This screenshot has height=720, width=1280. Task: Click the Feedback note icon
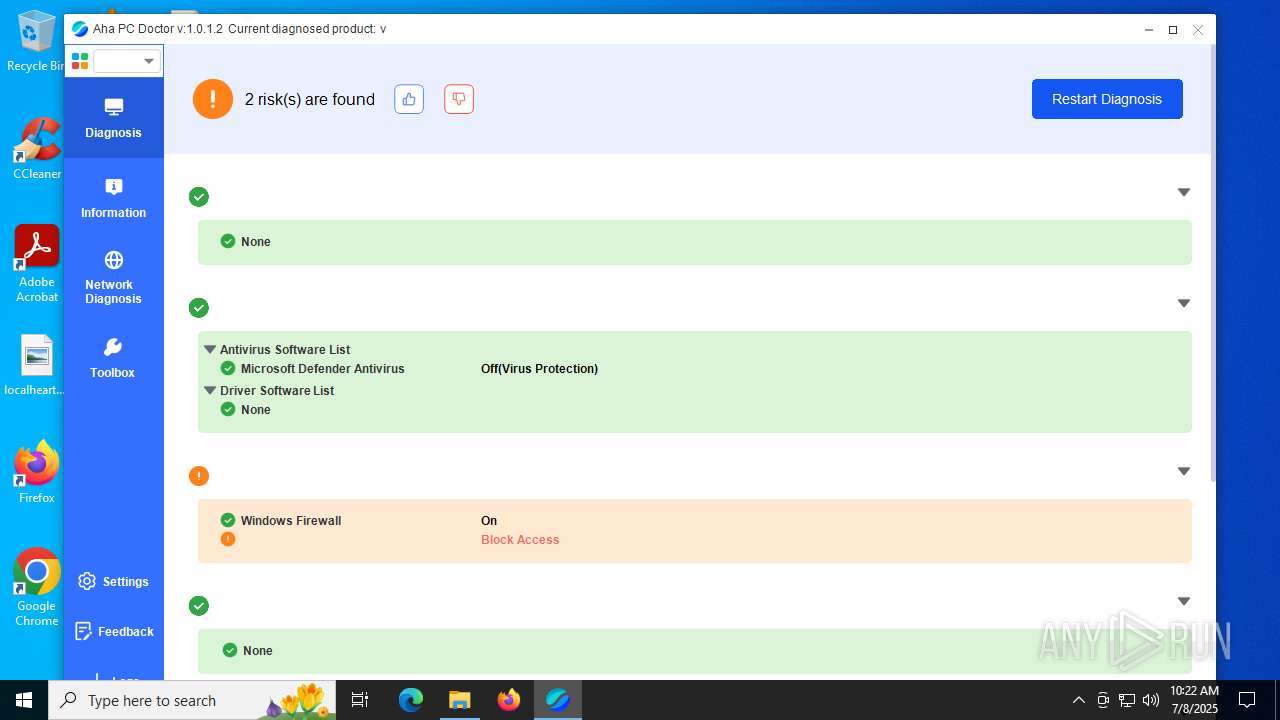click(x=84, y=631)
